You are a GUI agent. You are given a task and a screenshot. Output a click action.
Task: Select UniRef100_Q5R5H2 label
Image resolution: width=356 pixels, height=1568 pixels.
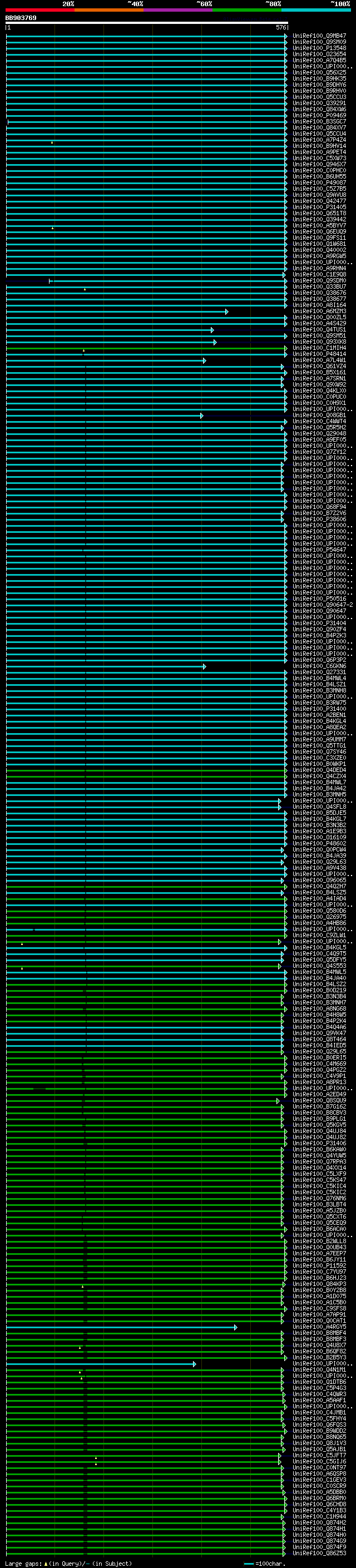[319, 427]
